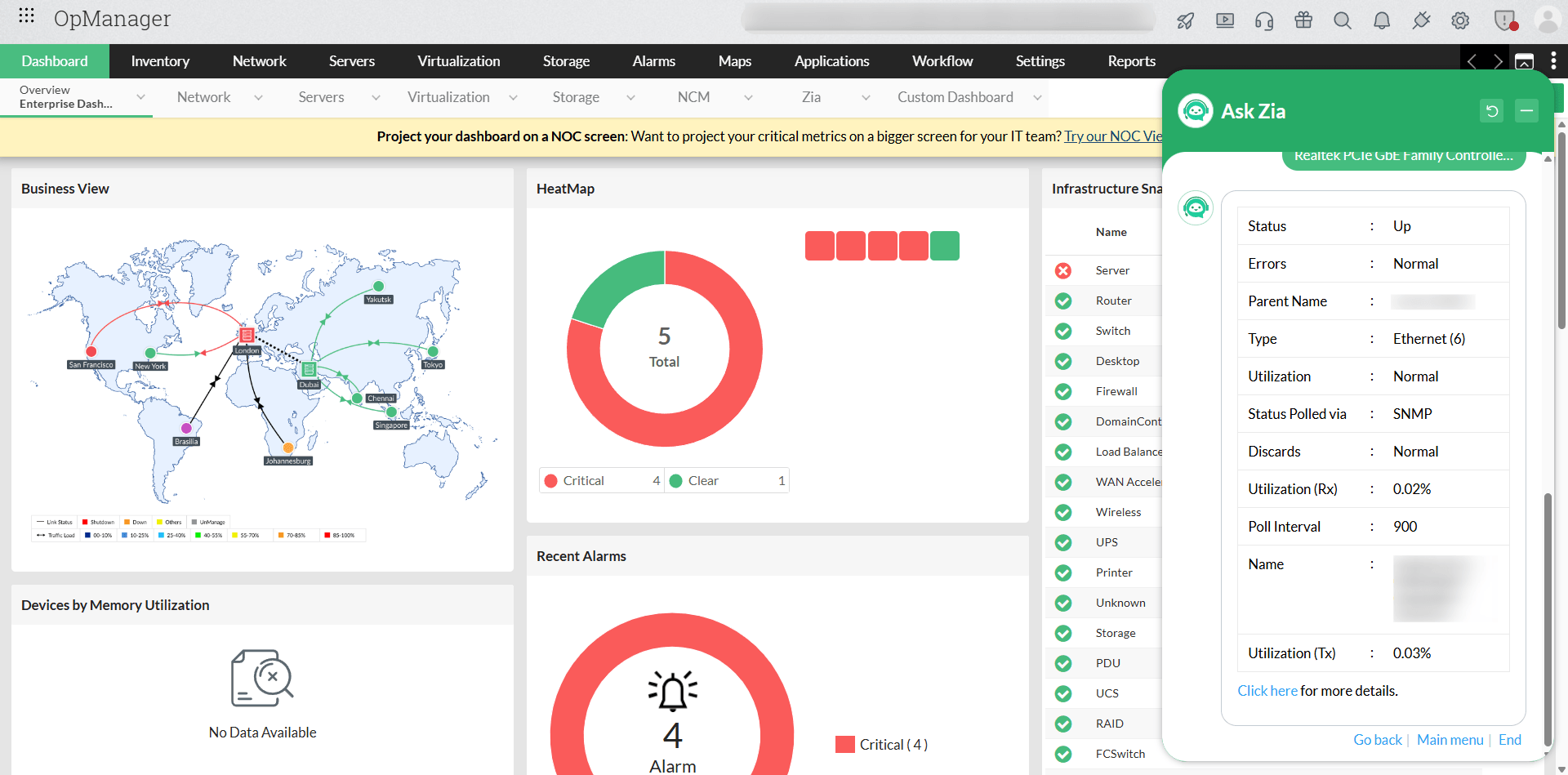Open the Settings main tab
This screenshot has width=1568, height=775.
1040,61
